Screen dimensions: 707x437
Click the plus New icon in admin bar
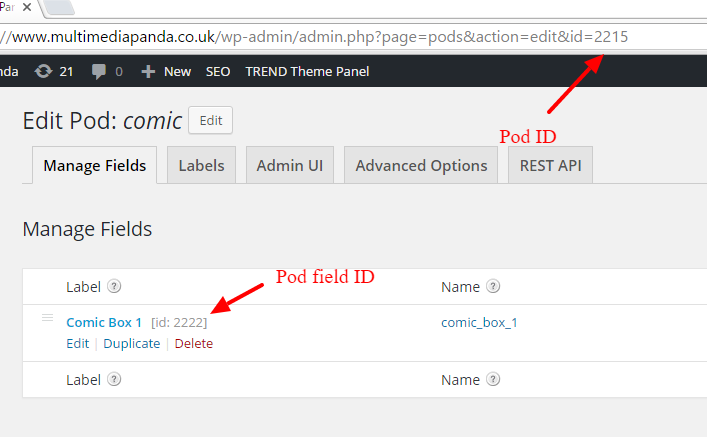[148, 71]
